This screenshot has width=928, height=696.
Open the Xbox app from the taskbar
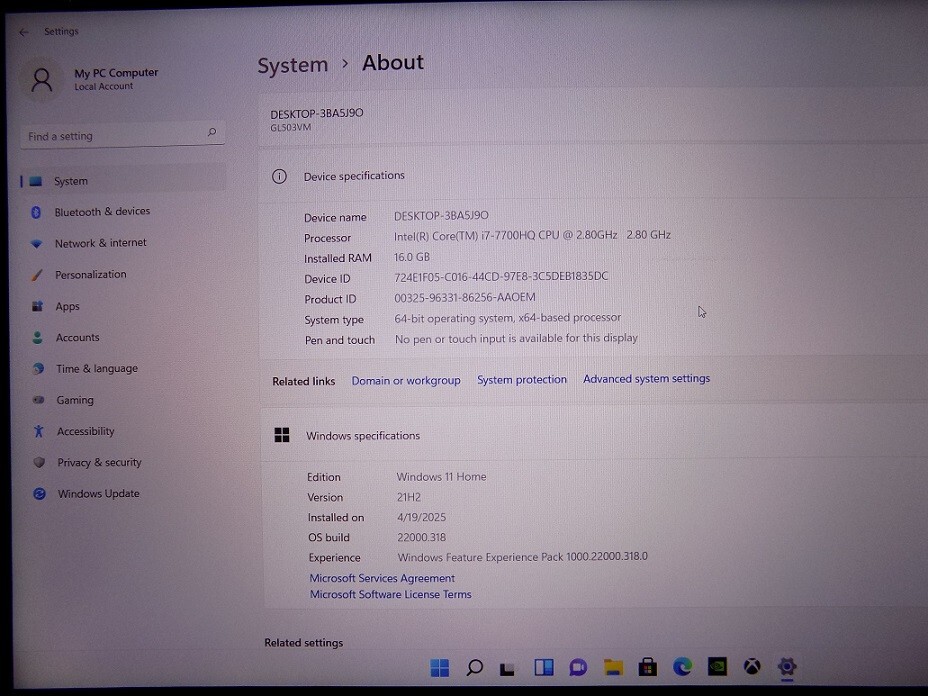click(752, 667)
